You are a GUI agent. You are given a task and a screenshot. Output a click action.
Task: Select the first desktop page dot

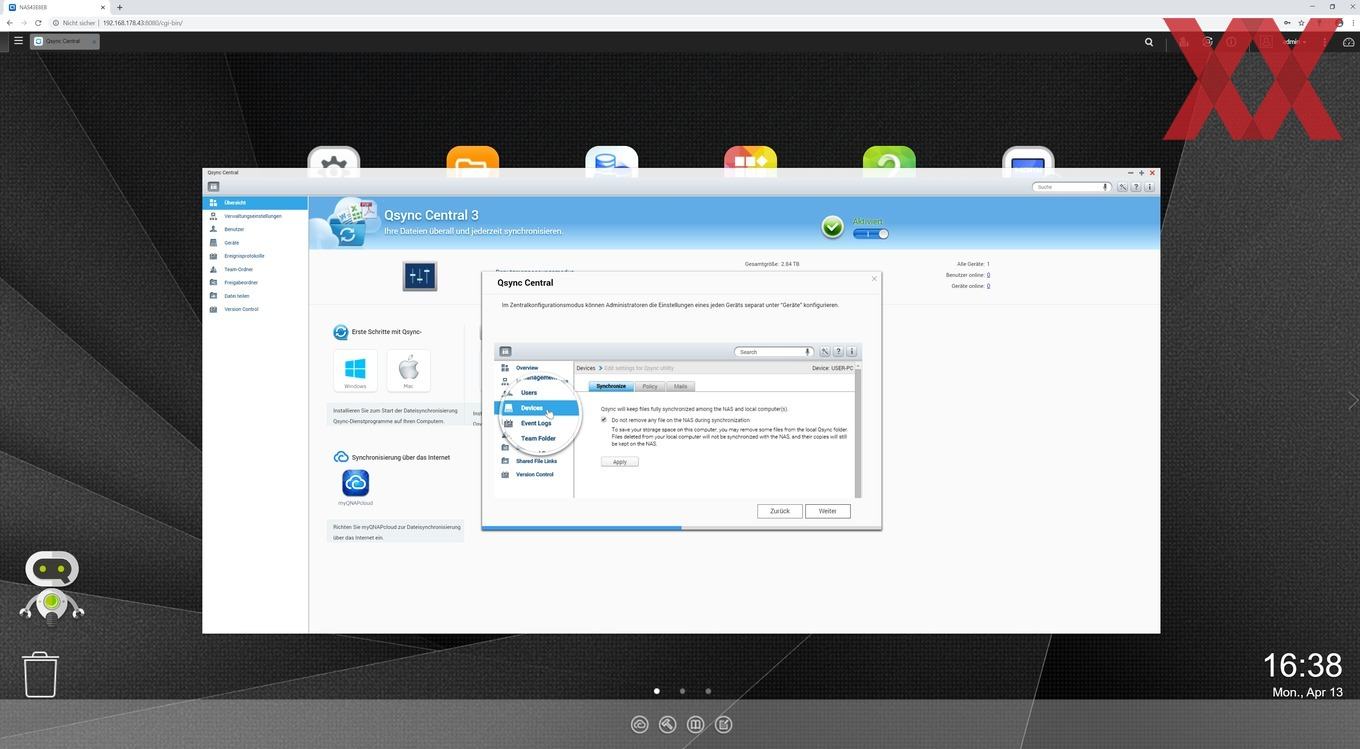[x=657, y=691]
